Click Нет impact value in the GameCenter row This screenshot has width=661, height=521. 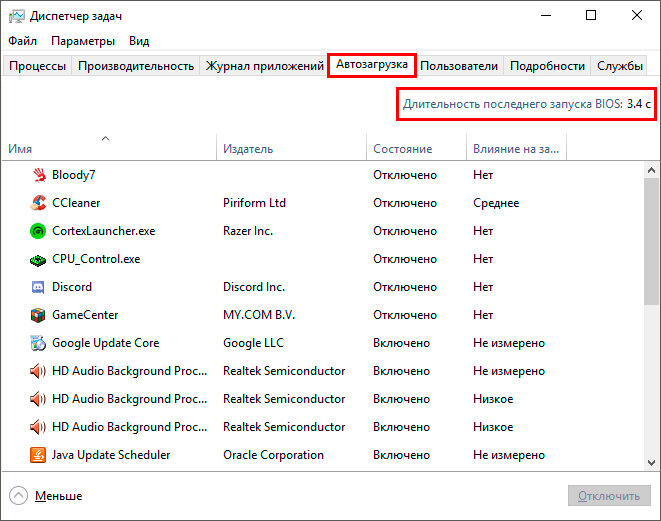pyautogui.click(x=483, y=315)
